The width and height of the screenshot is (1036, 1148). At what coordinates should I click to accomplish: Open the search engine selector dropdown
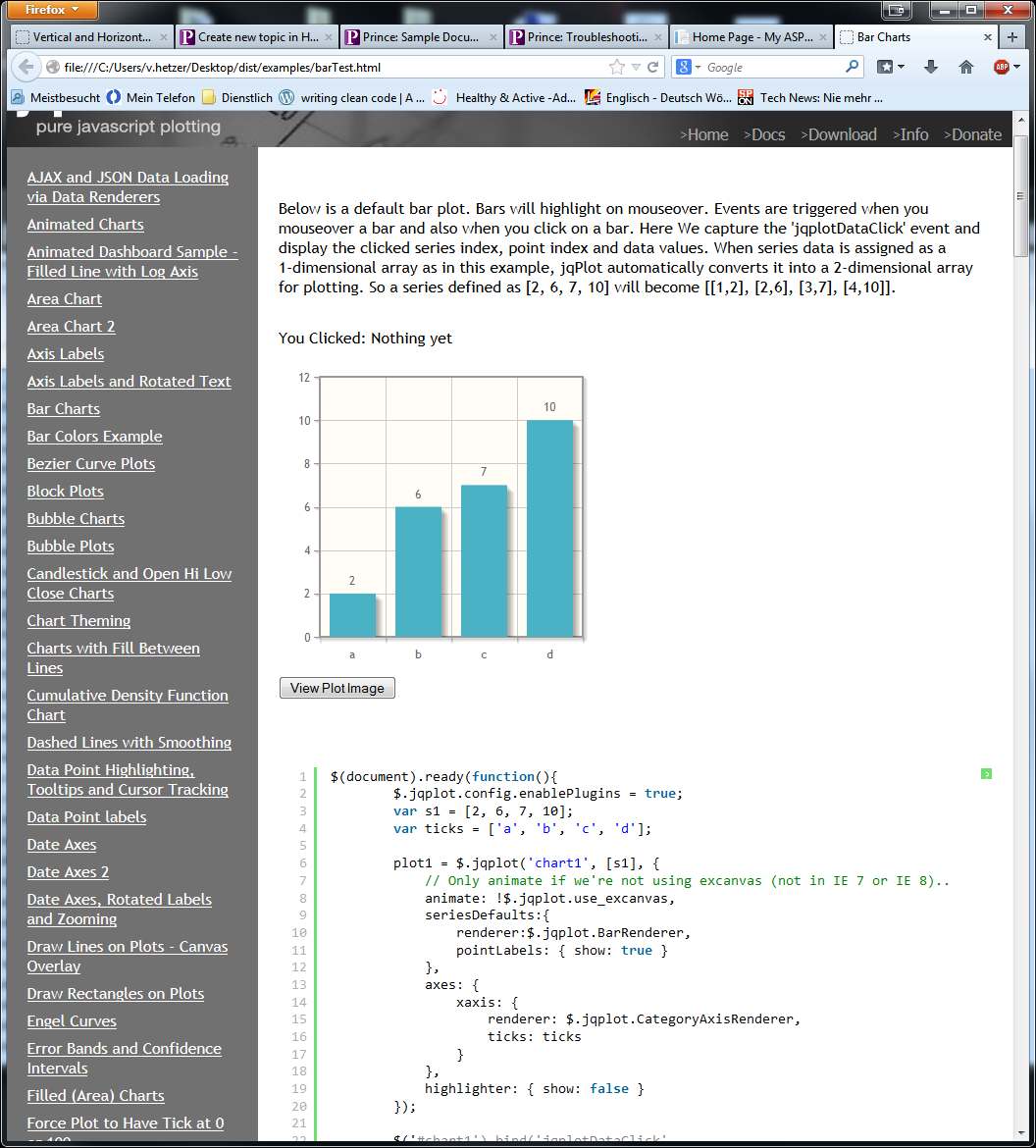pyautogui.click(x=689, y=67)
